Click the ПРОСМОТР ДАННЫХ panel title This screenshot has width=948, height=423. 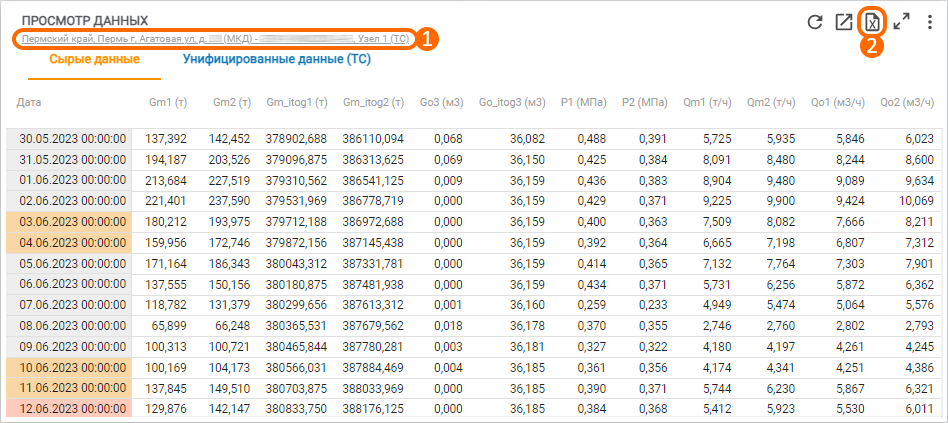point(85,22)
